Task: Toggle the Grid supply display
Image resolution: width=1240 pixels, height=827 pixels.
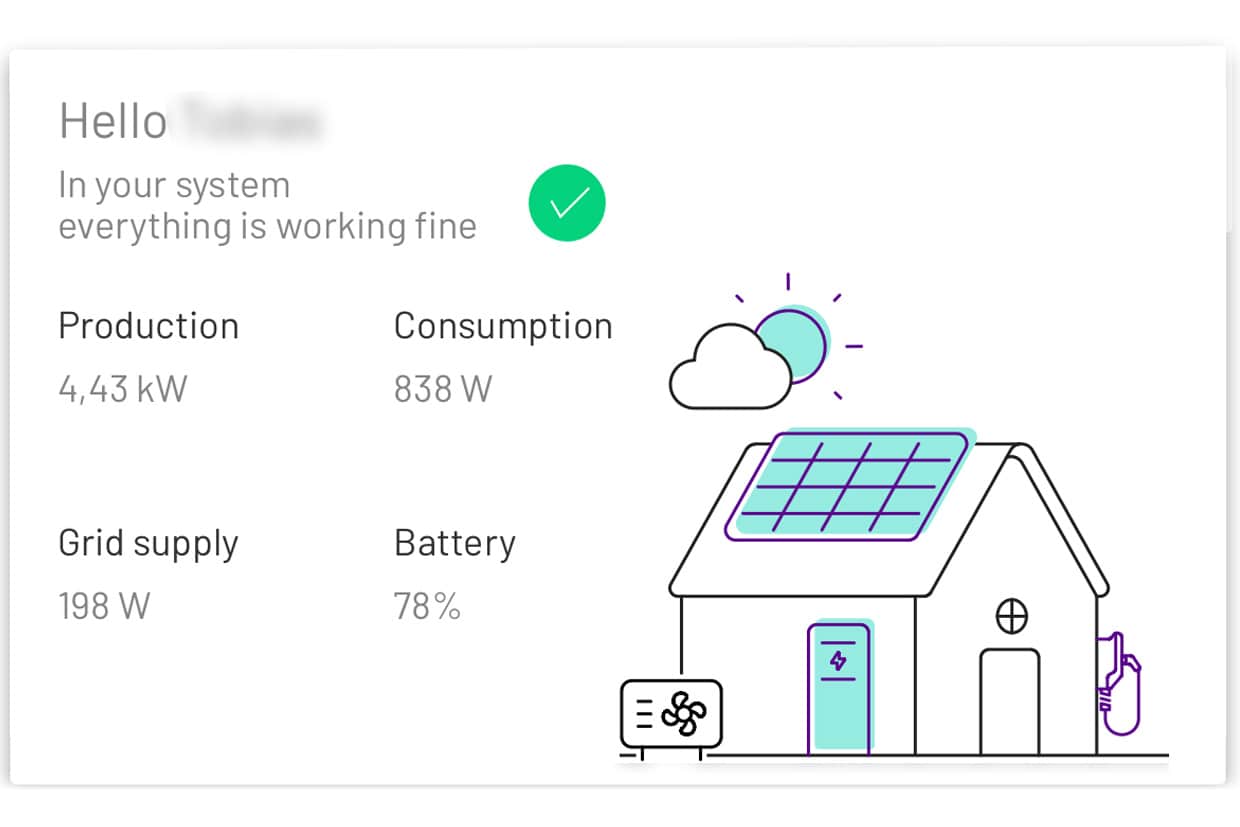Action: click(148, 542)
